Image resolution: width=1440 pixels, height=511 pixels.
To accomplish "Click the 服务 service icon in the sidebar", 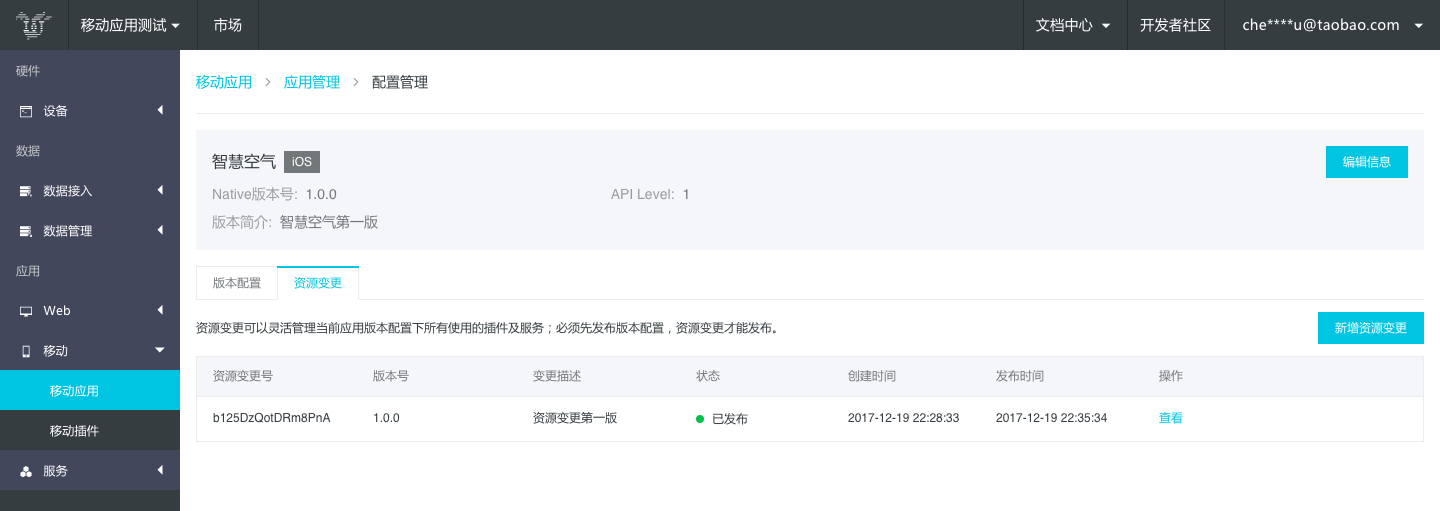I will (26, 471).
